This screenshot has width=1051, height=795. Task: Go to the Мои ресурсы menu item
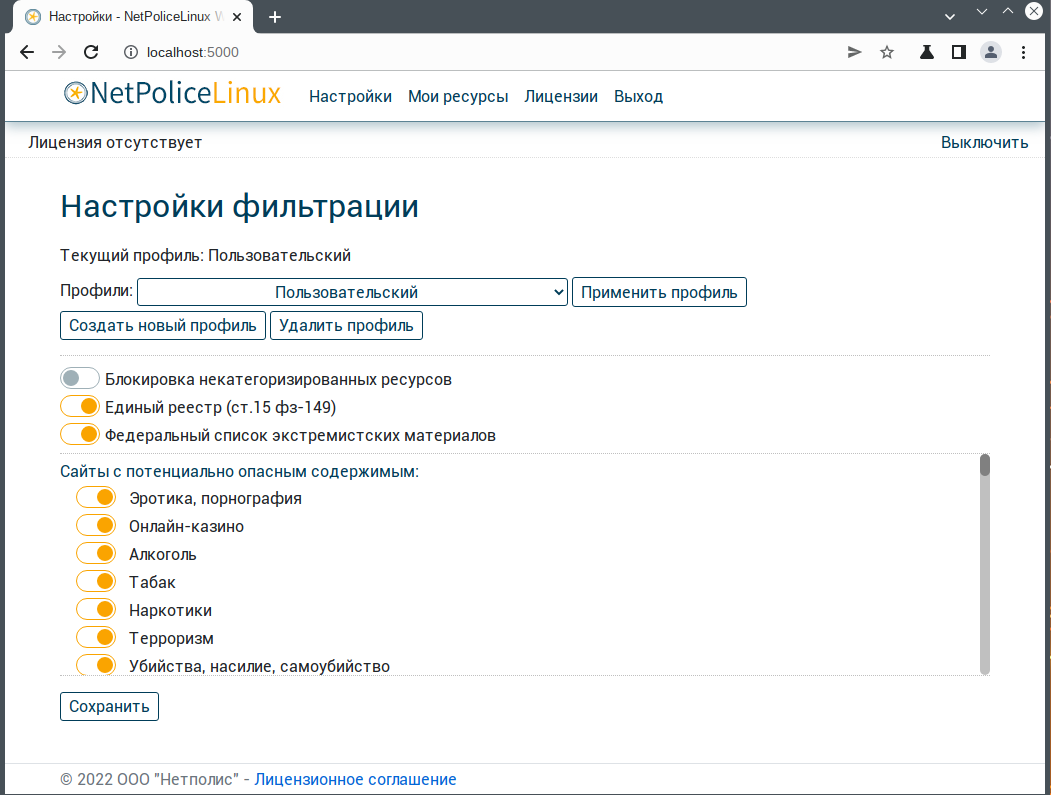458,96
